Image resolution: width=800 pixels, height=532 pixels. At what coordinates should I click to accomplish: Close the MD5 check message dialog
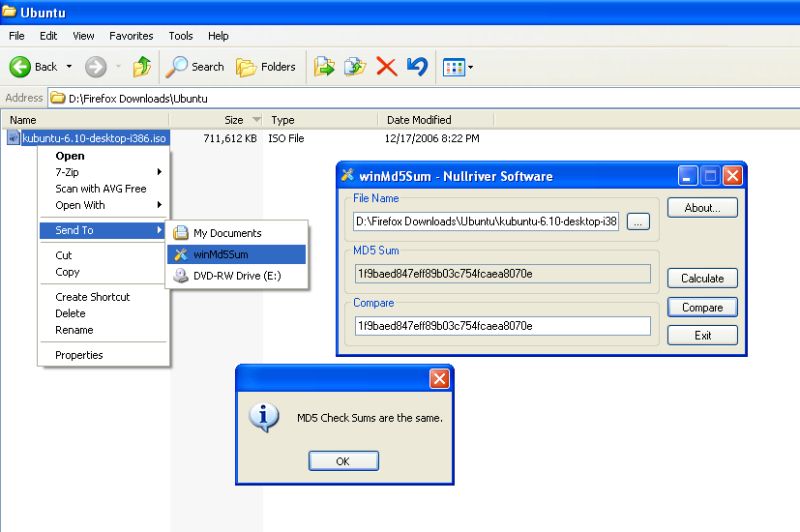[x=439, y=379]
